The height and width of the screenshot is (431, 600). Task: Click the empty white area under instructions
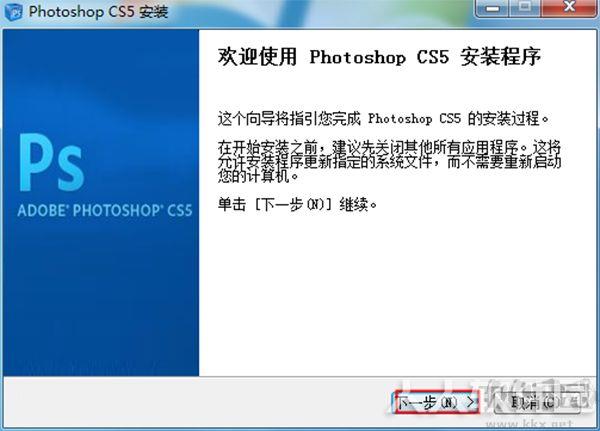coord(398,295)
